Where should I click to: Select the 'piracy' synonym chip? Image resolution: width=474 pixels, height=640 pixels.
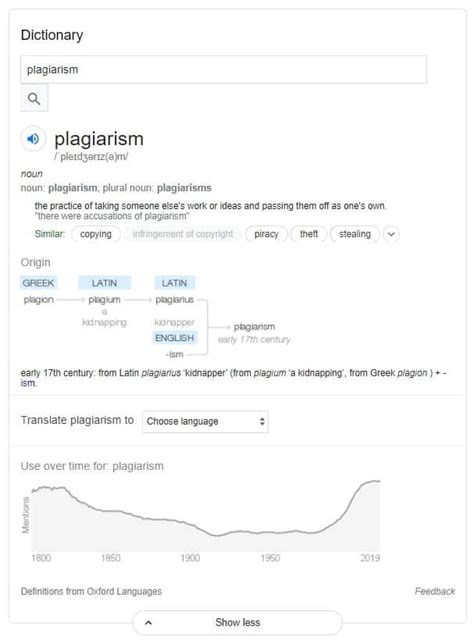(266, 234)
